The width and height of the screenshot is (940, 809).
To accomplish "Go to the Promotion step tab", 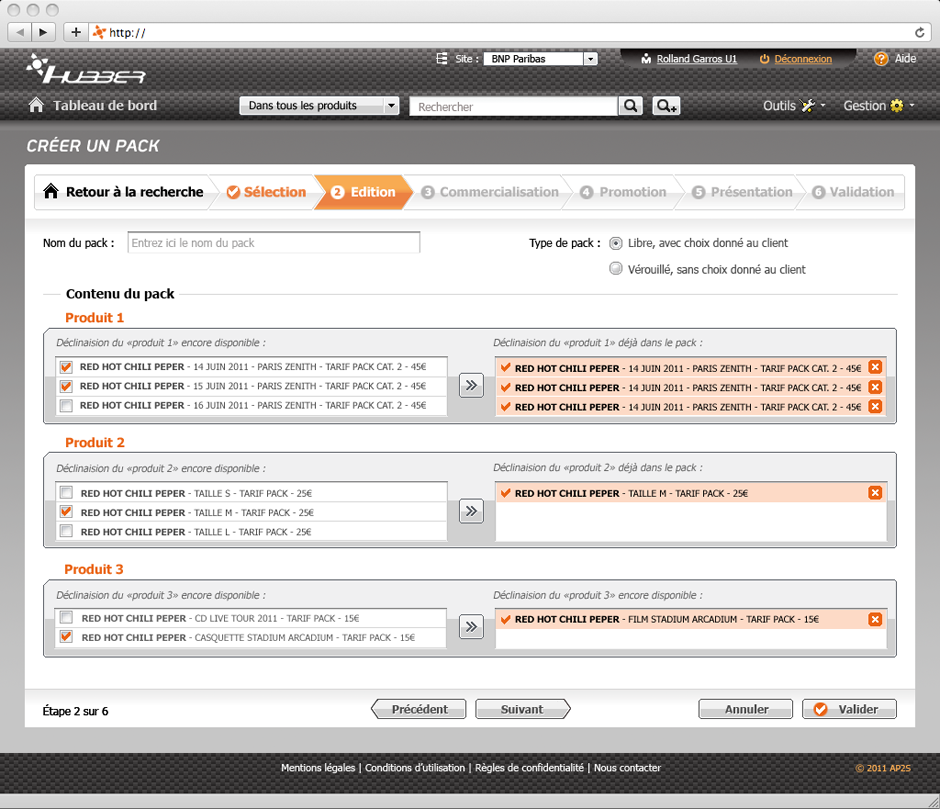I will (623, 192).
